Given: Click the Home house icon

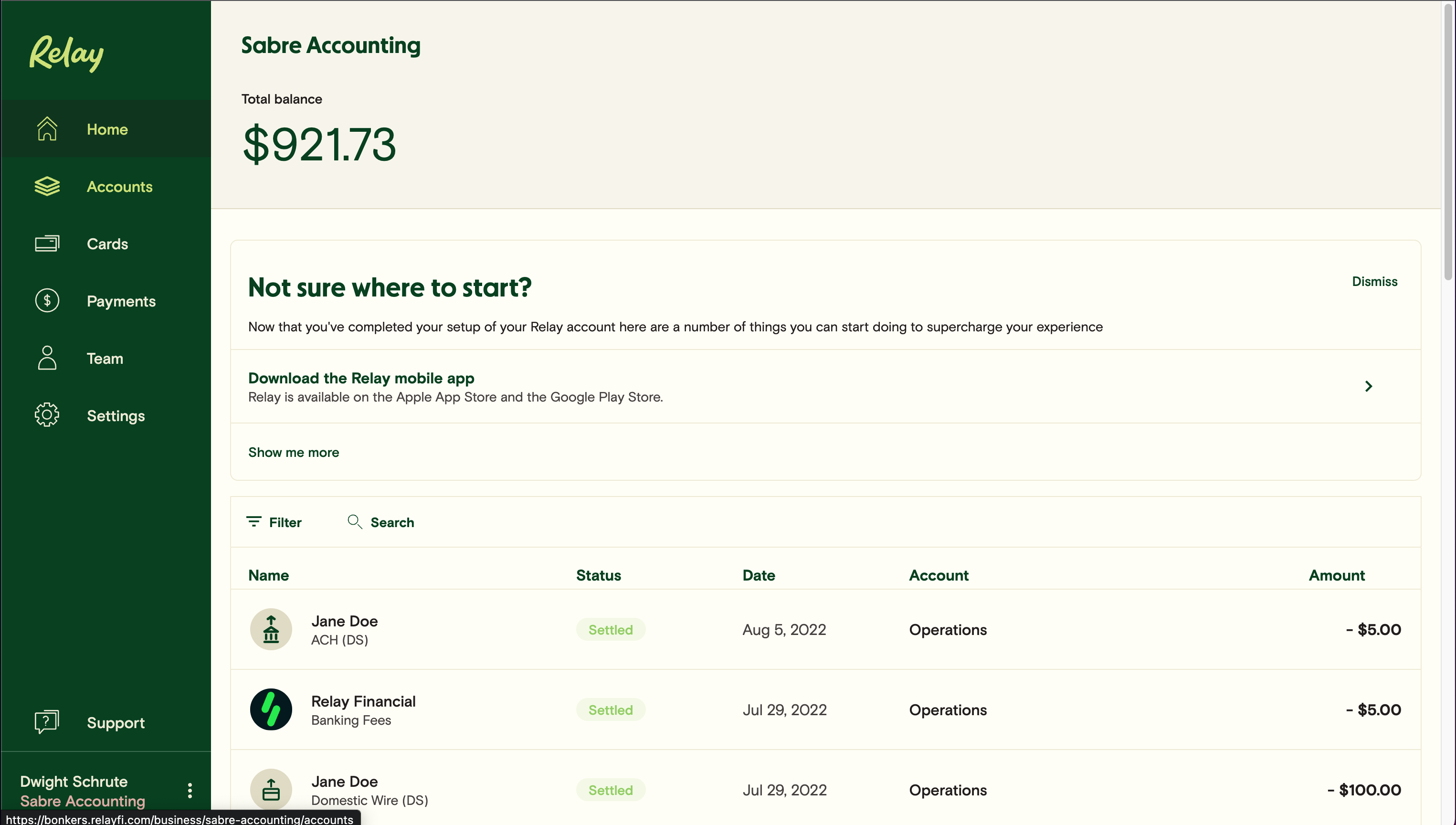Looking at the screenshot, I should tap(47, 128).
